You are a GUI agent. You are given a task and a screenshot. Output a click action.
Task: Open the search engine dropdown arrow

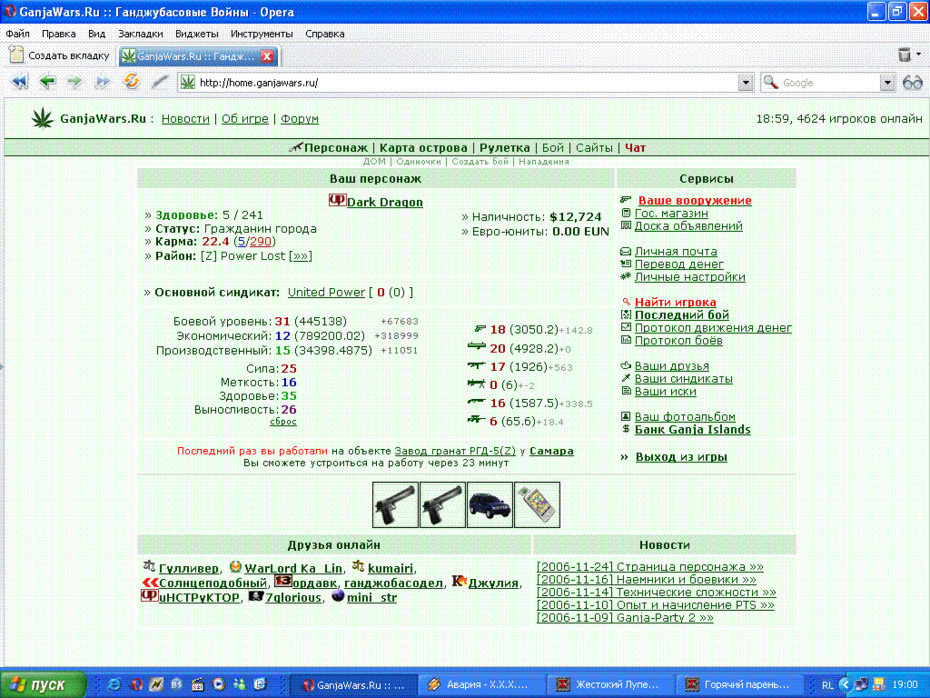click(x=887, y=83)
